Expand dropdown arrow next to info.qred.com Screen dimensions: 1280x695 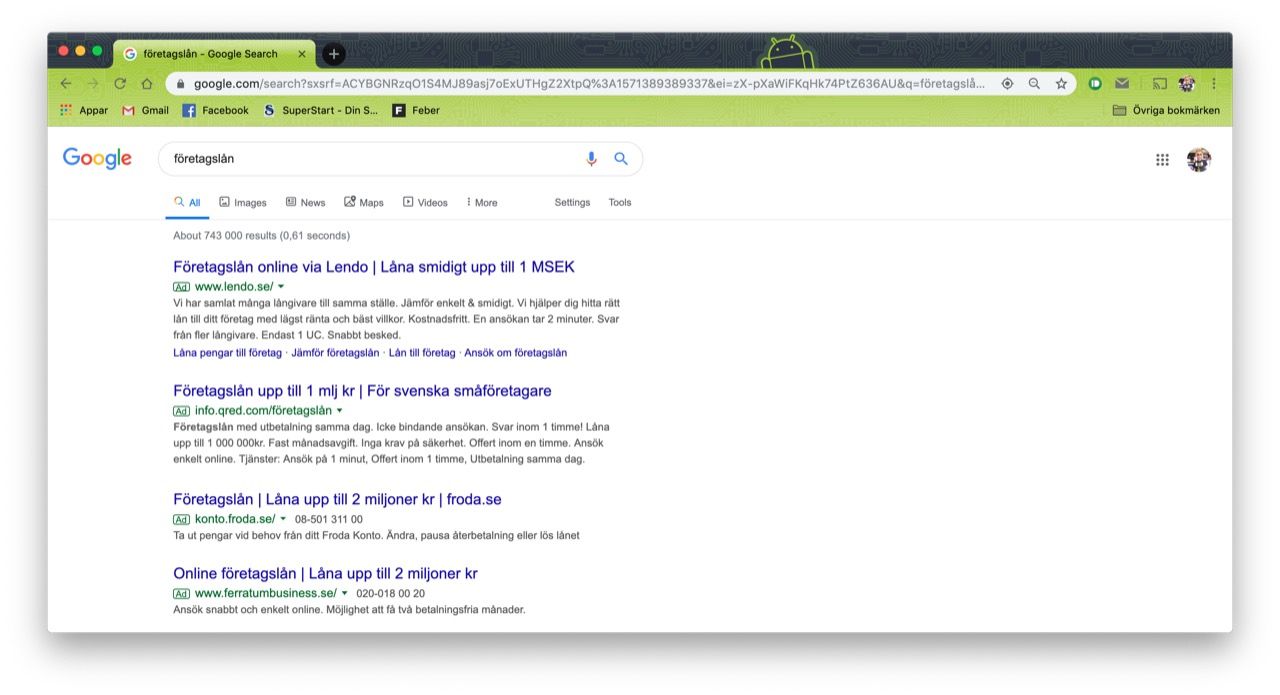[340, 411]
